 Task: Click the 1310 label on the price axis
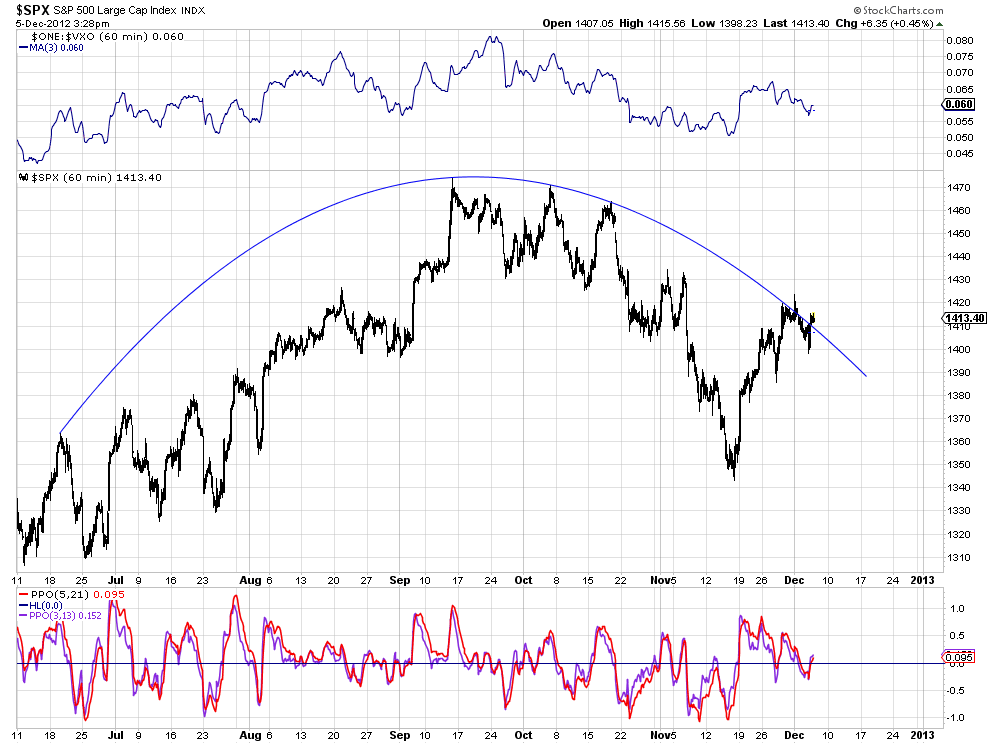[x=958, y=558]
